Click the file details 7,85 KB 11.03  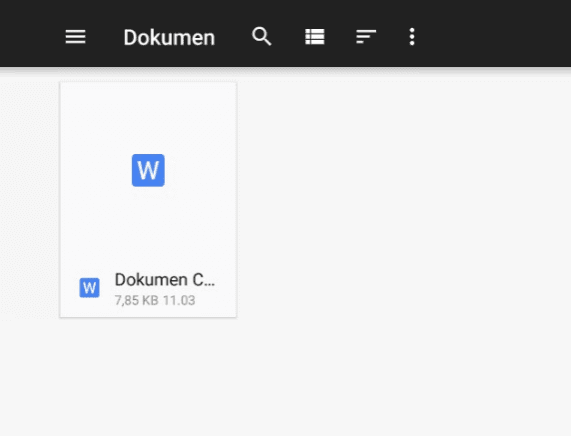click(155, 301)
